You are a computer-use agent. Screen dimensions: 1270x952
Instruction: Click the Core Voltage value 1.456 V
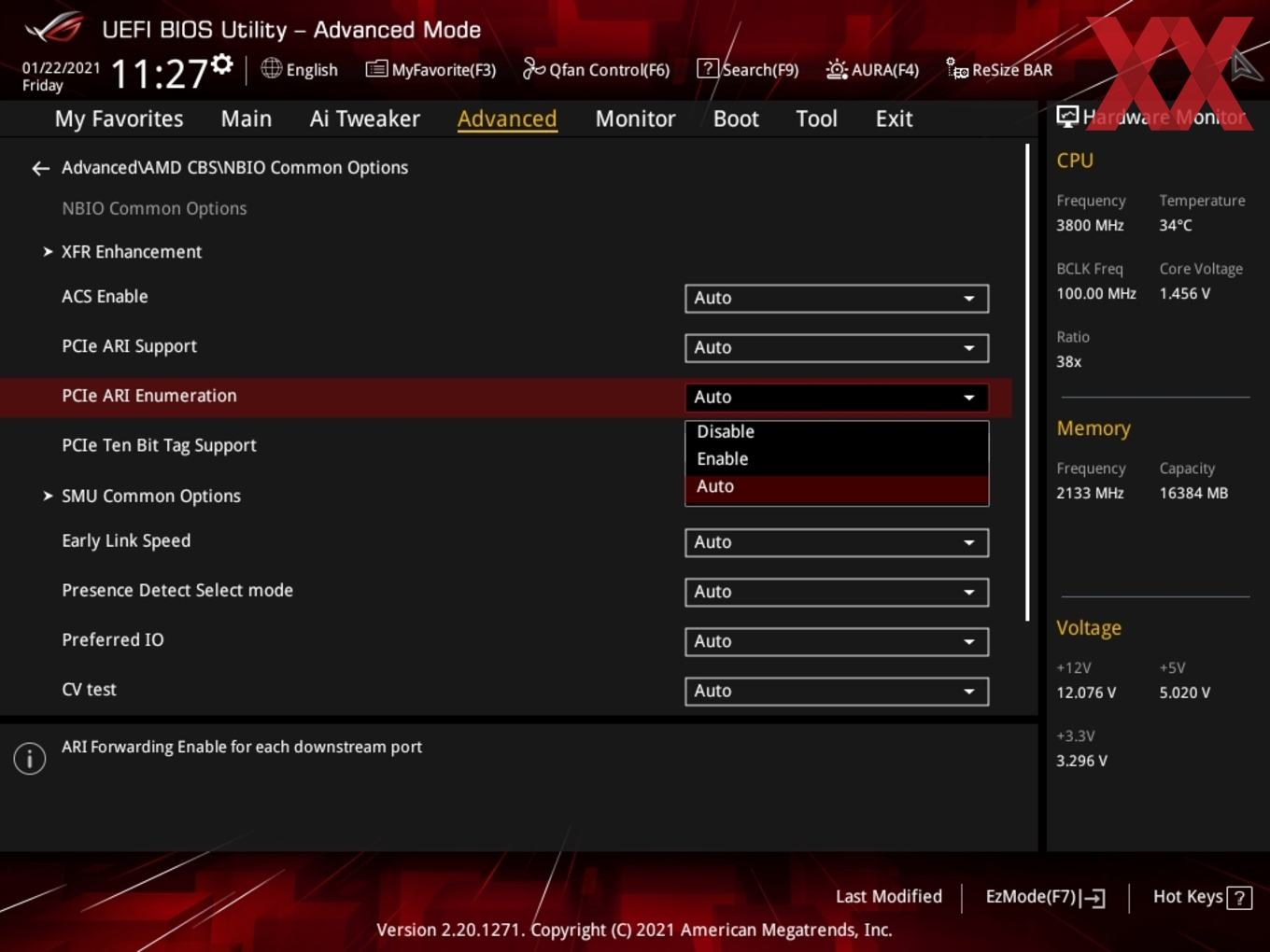(1185, 294)
